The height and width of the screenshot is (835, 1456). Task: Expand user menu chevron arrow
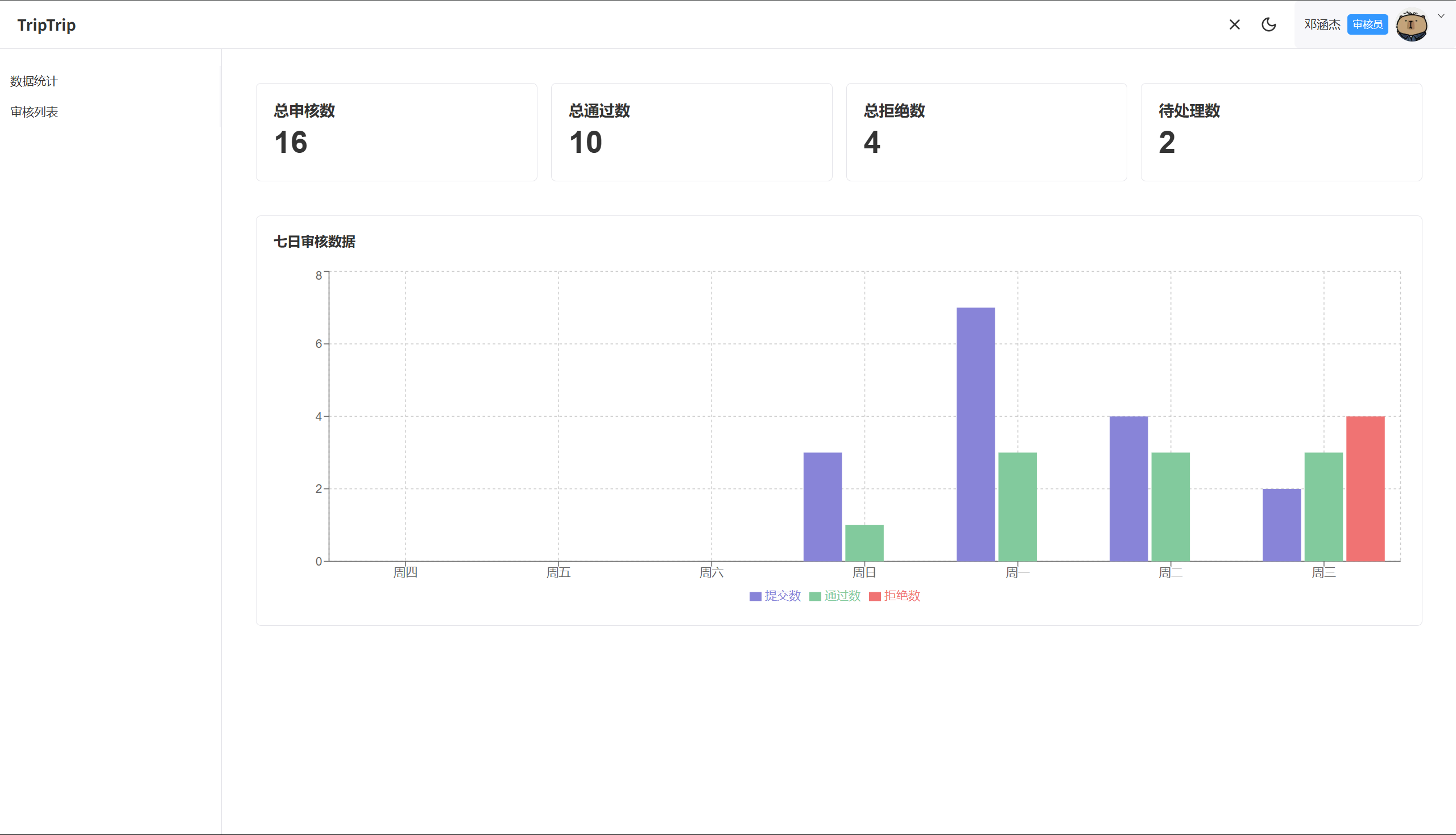coord(1441,16)
